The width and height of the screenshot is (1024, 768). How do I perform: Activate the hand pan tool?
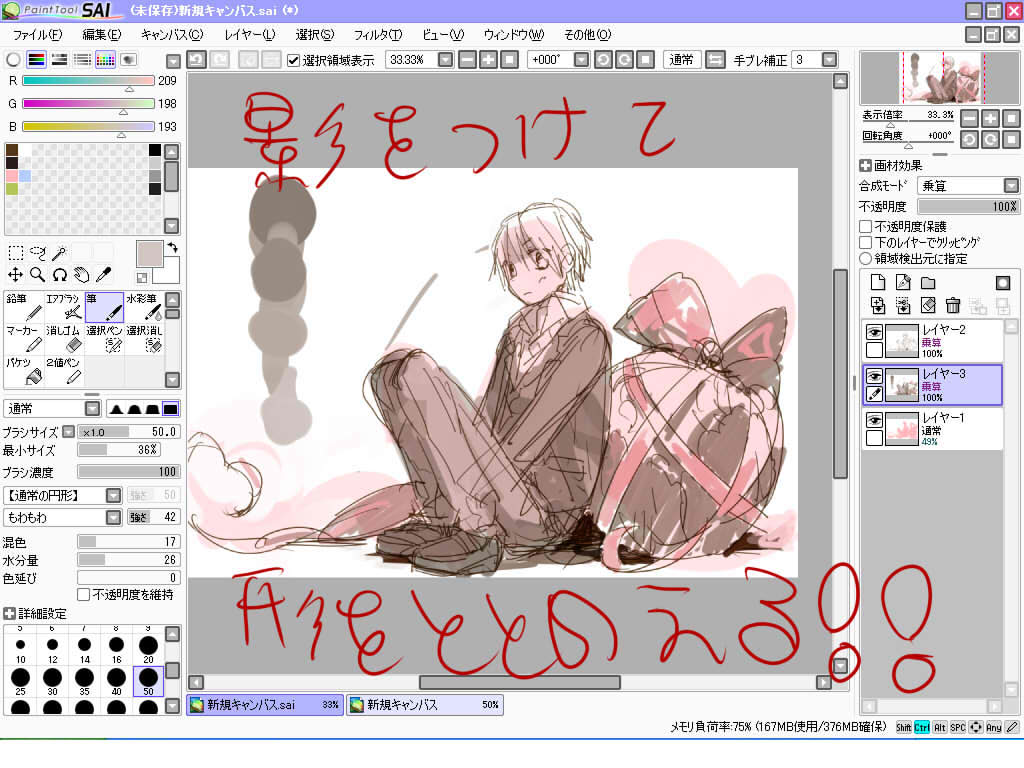pyautogui.click(x=82, y=275)
